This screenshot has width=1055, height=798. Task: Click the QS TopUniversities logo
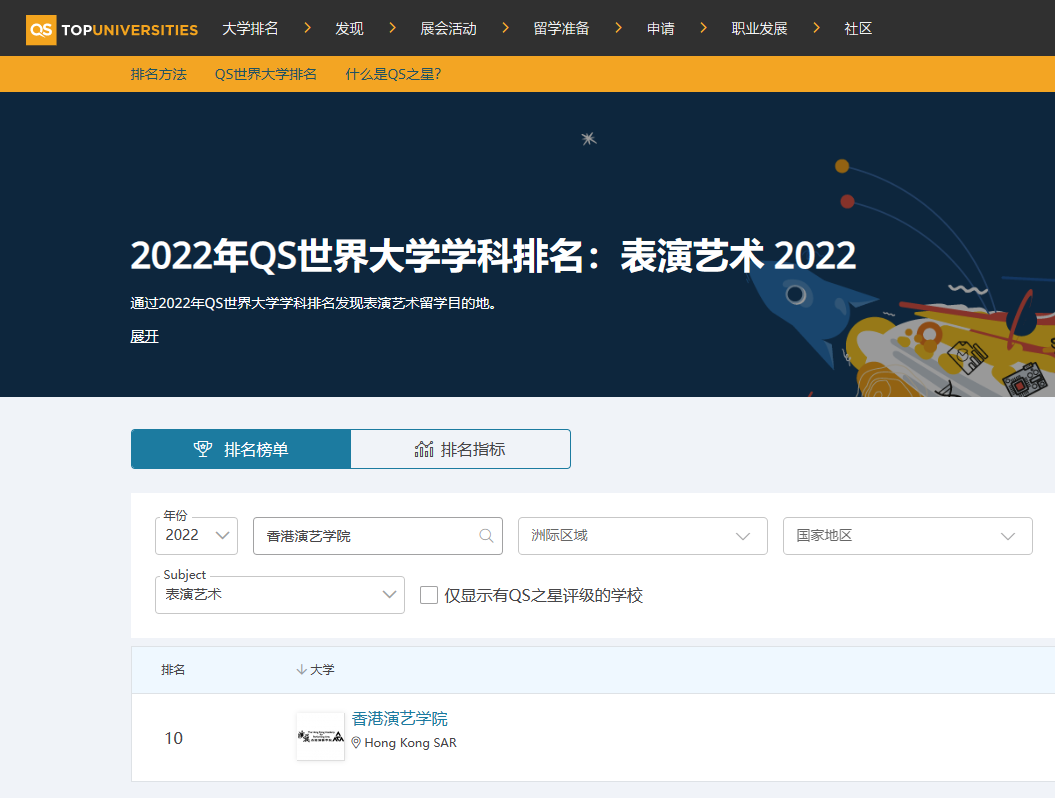[112, 30]
